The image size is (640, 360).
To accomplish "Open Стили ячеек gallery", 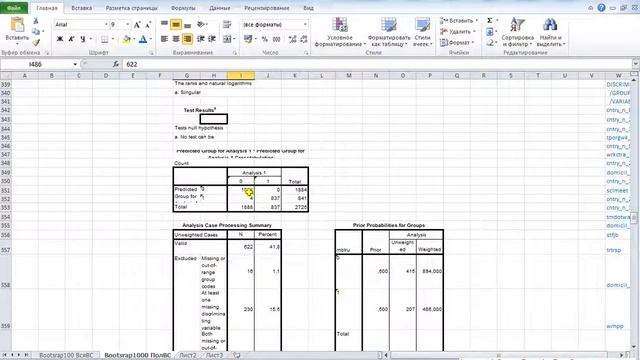I will coord(423,32).
